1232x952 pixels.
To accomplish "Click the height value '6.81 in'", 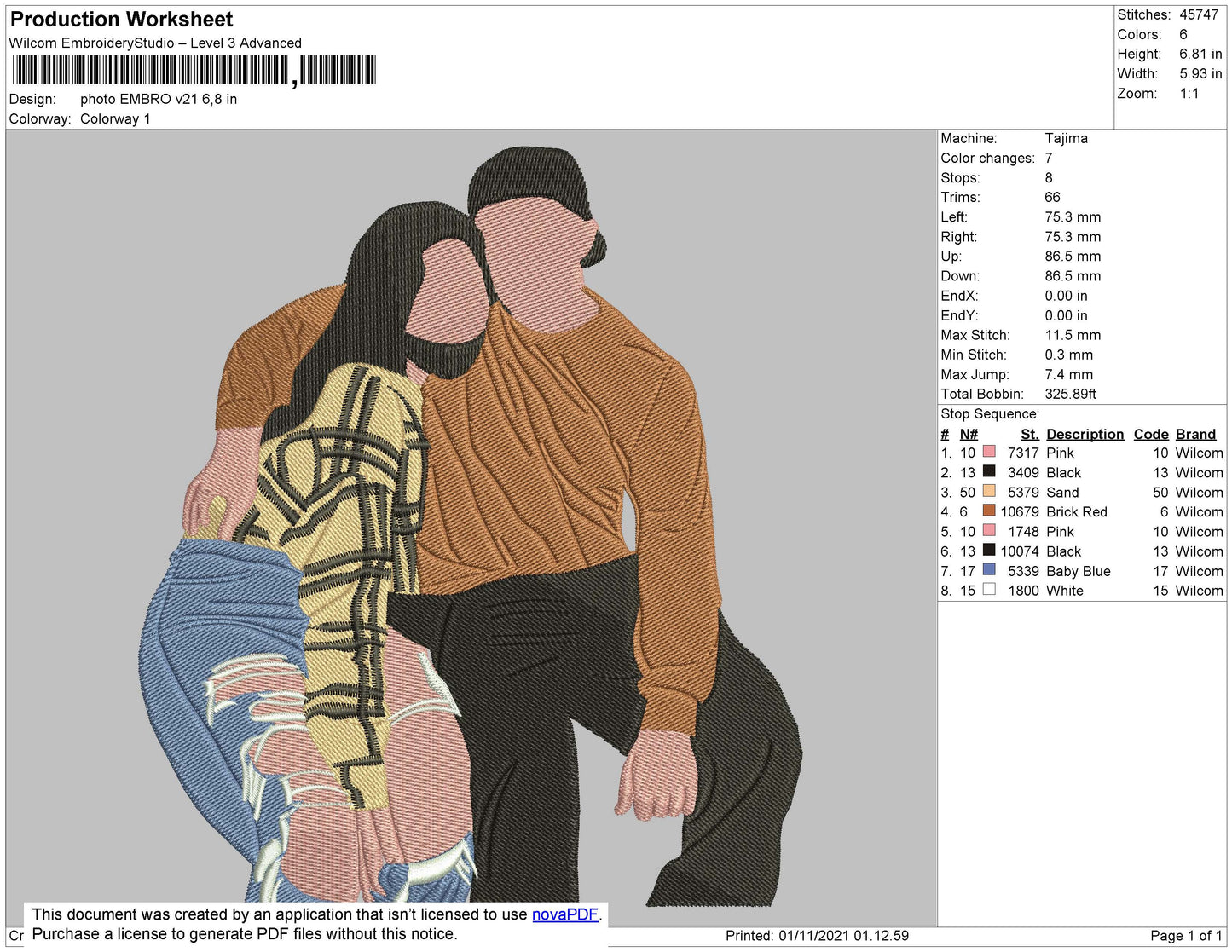I will pos(1200,54).
